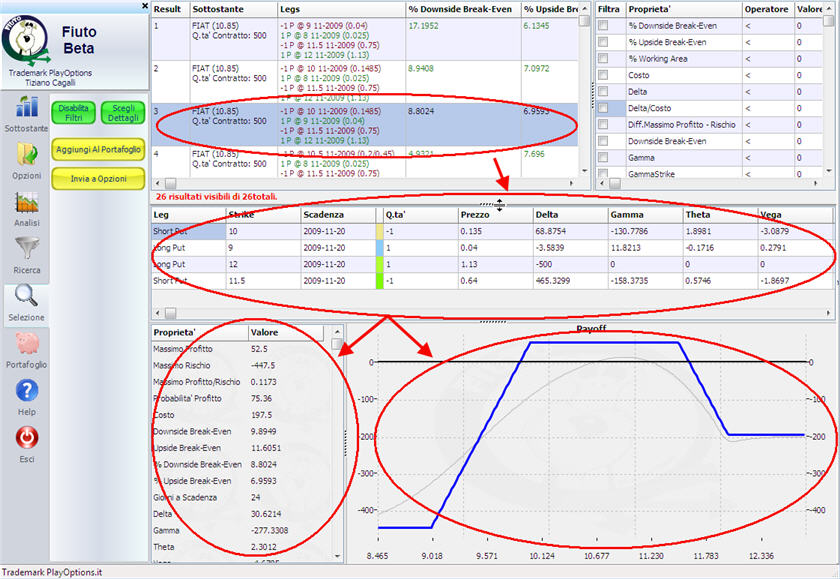This screenshot has height=579, width=840.
Task: Check the % Working Area filter
Action: coord(603,58)
